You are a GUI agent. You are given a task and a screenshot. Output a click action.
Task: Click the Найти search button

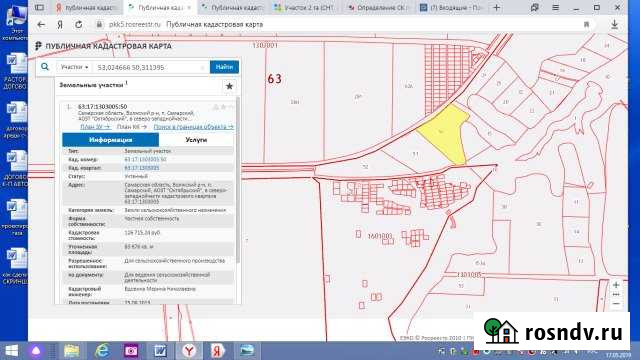(x=224, y=67)
